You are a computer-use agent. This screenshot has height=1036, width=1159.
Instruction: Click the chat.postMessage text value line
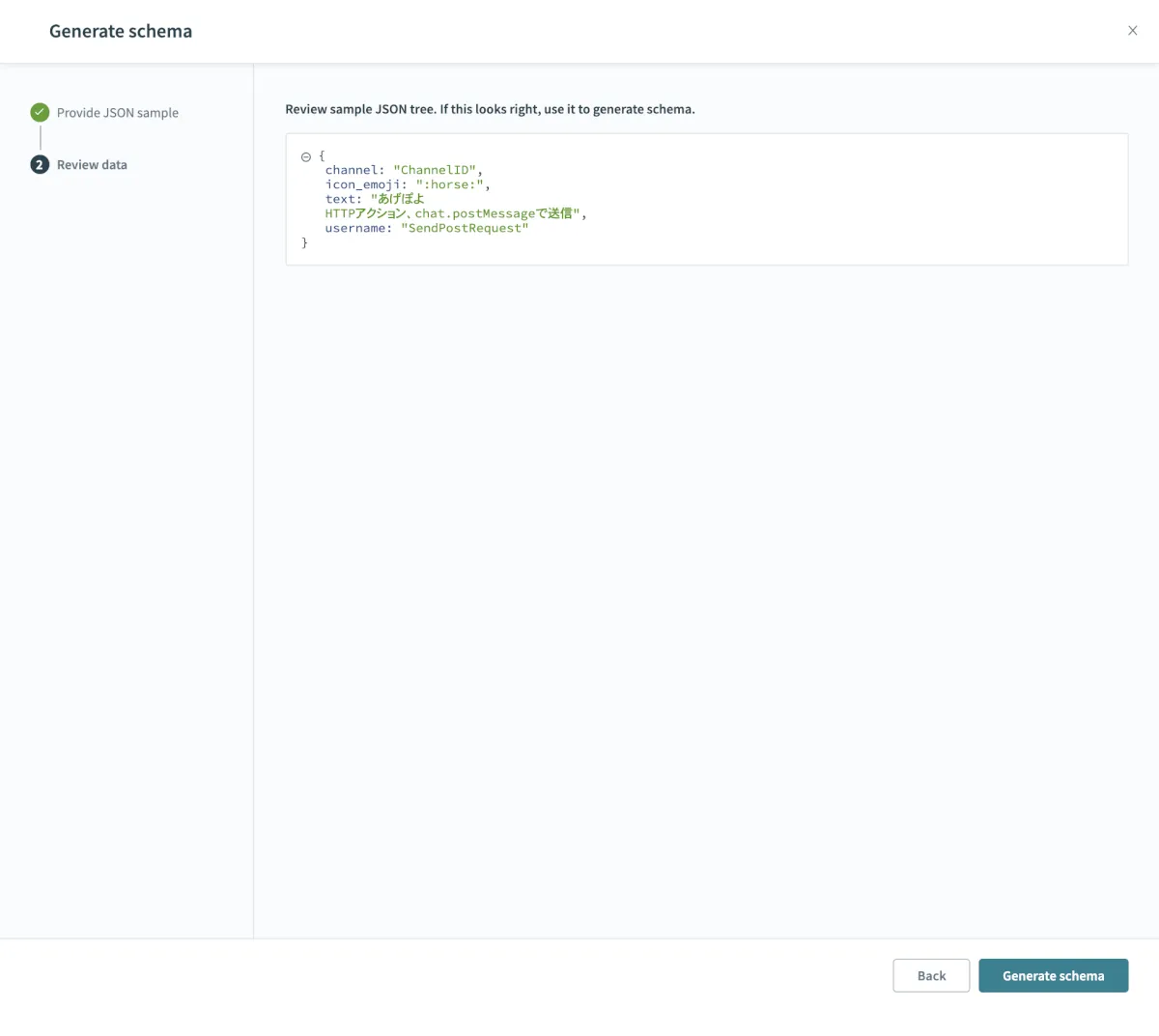[x=452, y=213]
